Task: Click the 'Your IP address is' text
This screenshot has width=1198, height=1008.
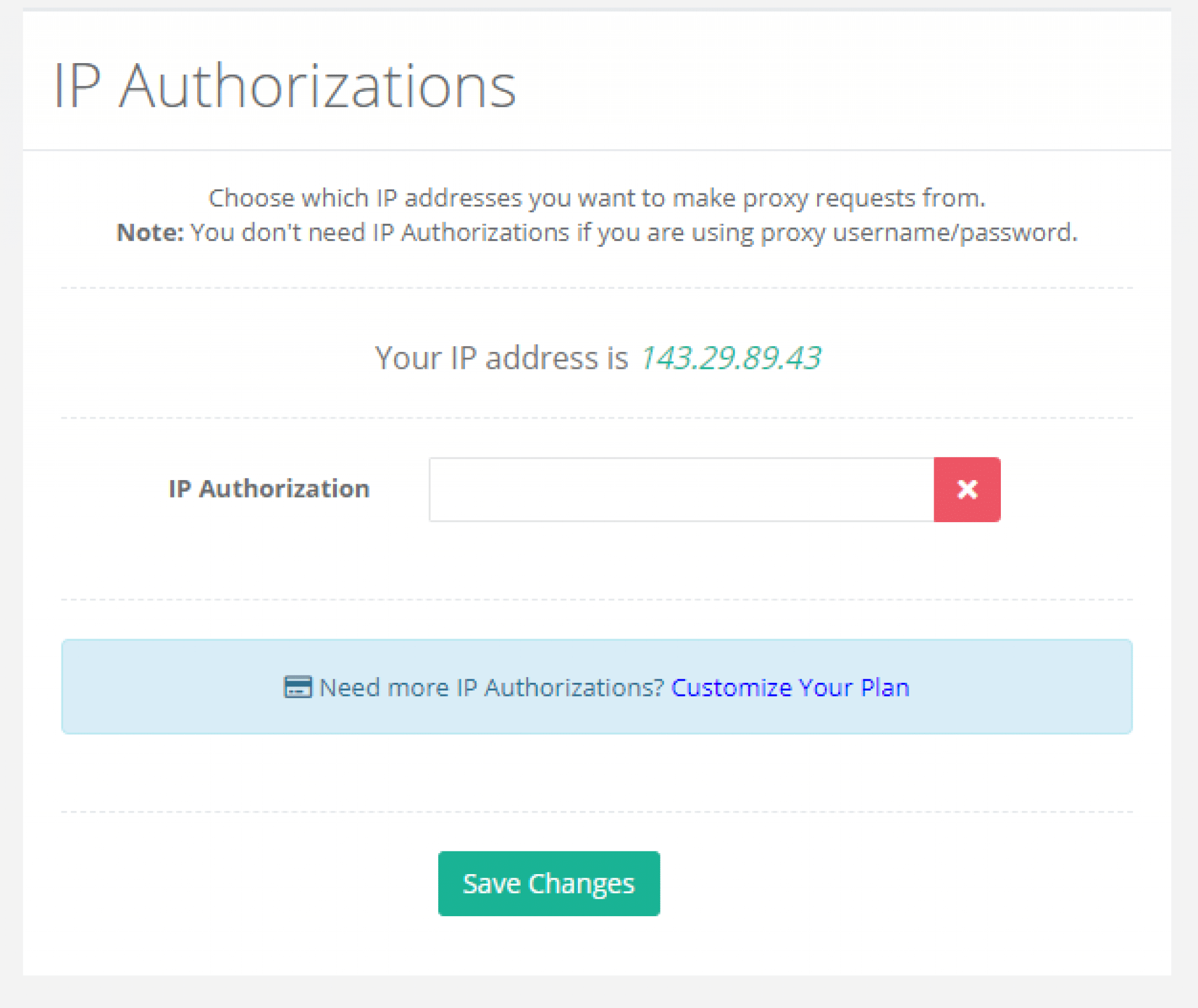Action: (x=501, y=358)
